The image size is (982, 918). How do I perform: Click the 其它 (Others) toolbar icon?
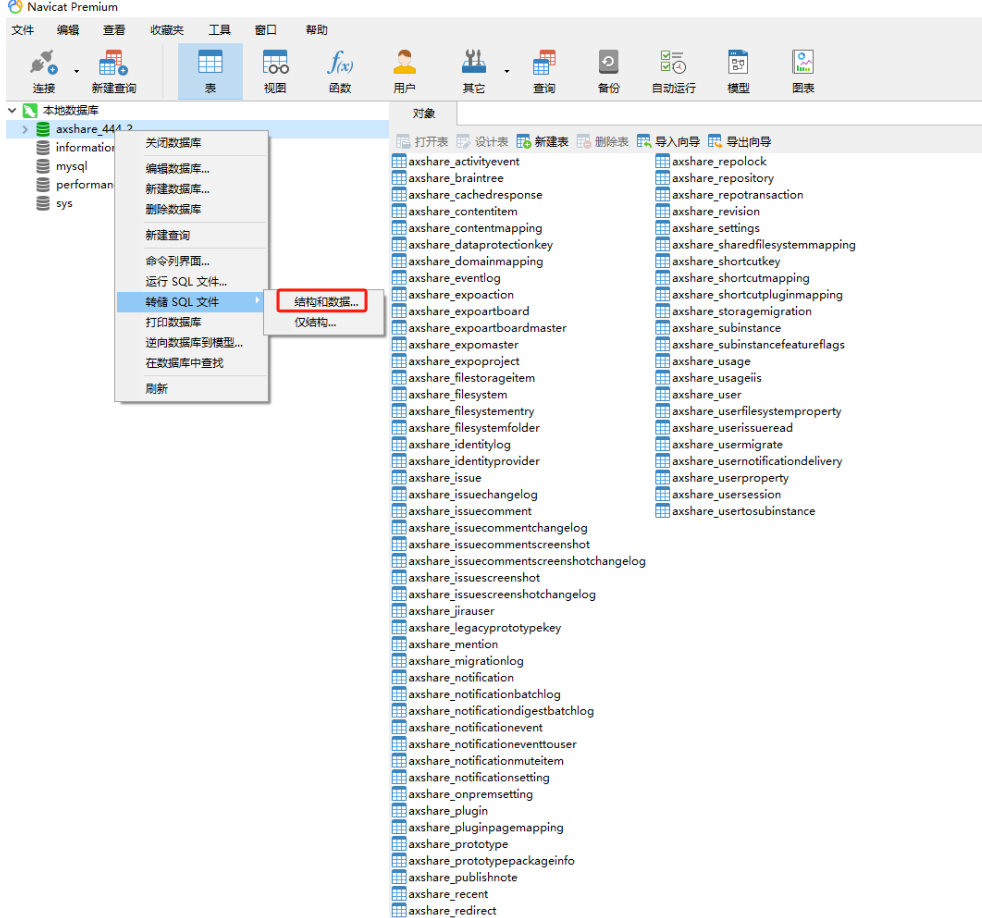coord(473,63)
